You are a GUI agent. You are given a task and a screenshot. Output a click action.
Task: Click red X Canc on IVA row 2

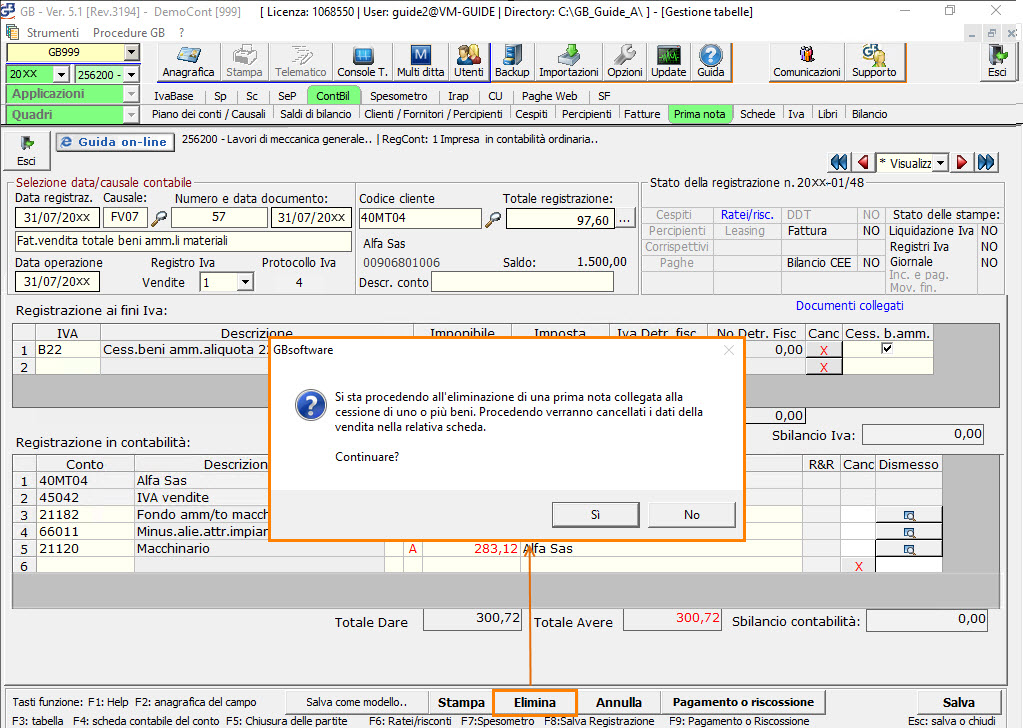[823, 367]
